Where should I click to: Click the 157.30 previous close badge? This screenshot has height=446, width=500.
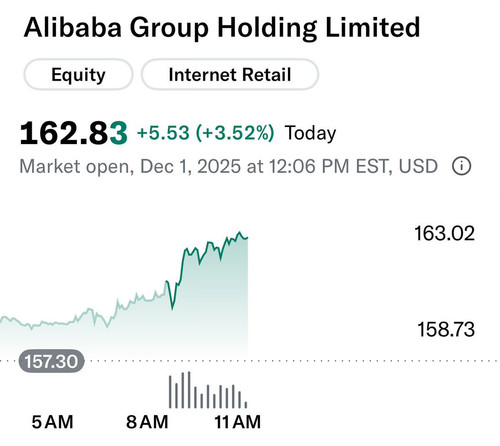[x=51, y=361]
